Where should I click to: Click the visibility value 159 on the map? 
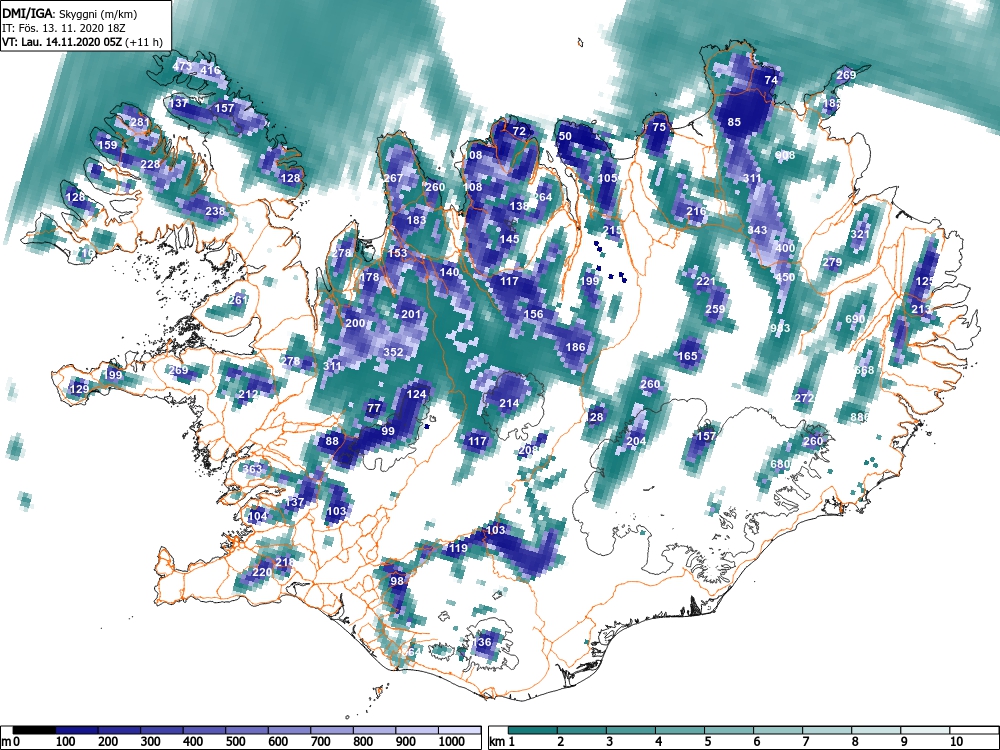(x=108, y=145)
